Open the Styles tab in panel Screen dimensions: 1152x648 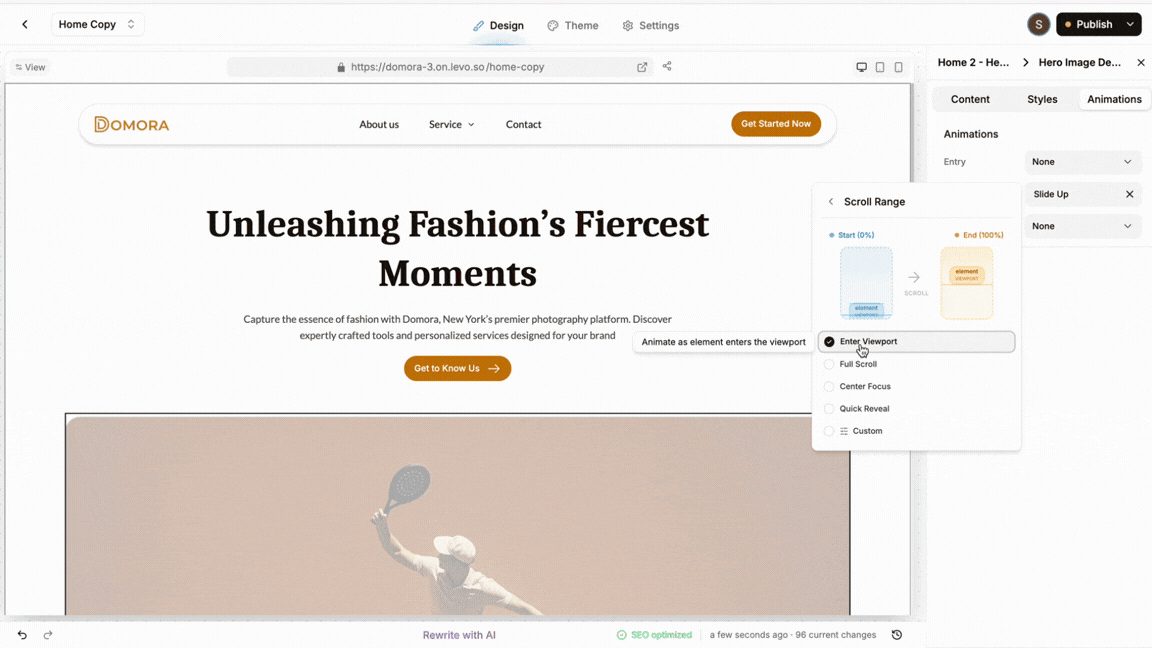click(1042, 99)
